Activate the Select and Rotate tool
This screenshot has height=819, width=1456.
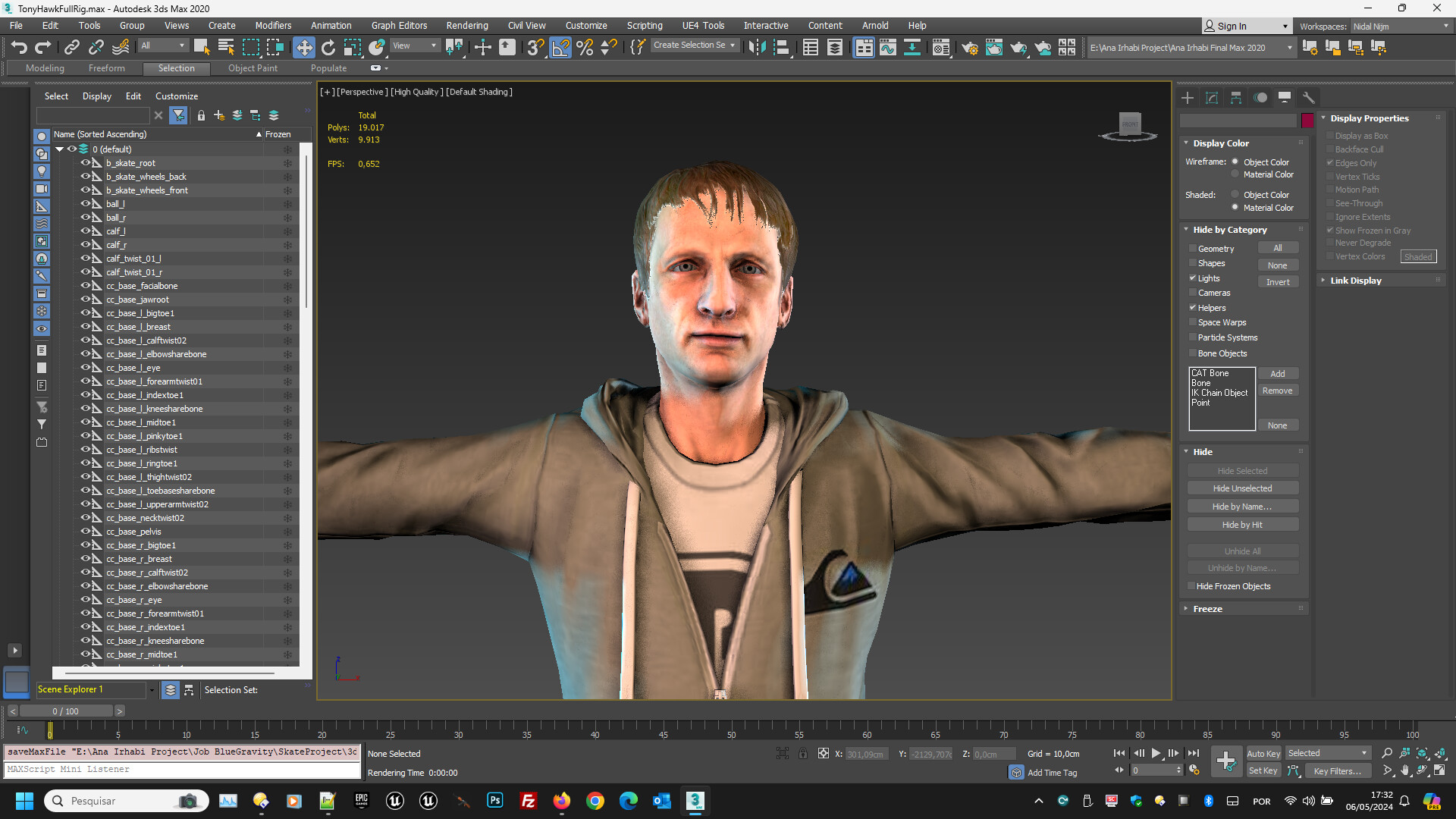tap(328, 47)
